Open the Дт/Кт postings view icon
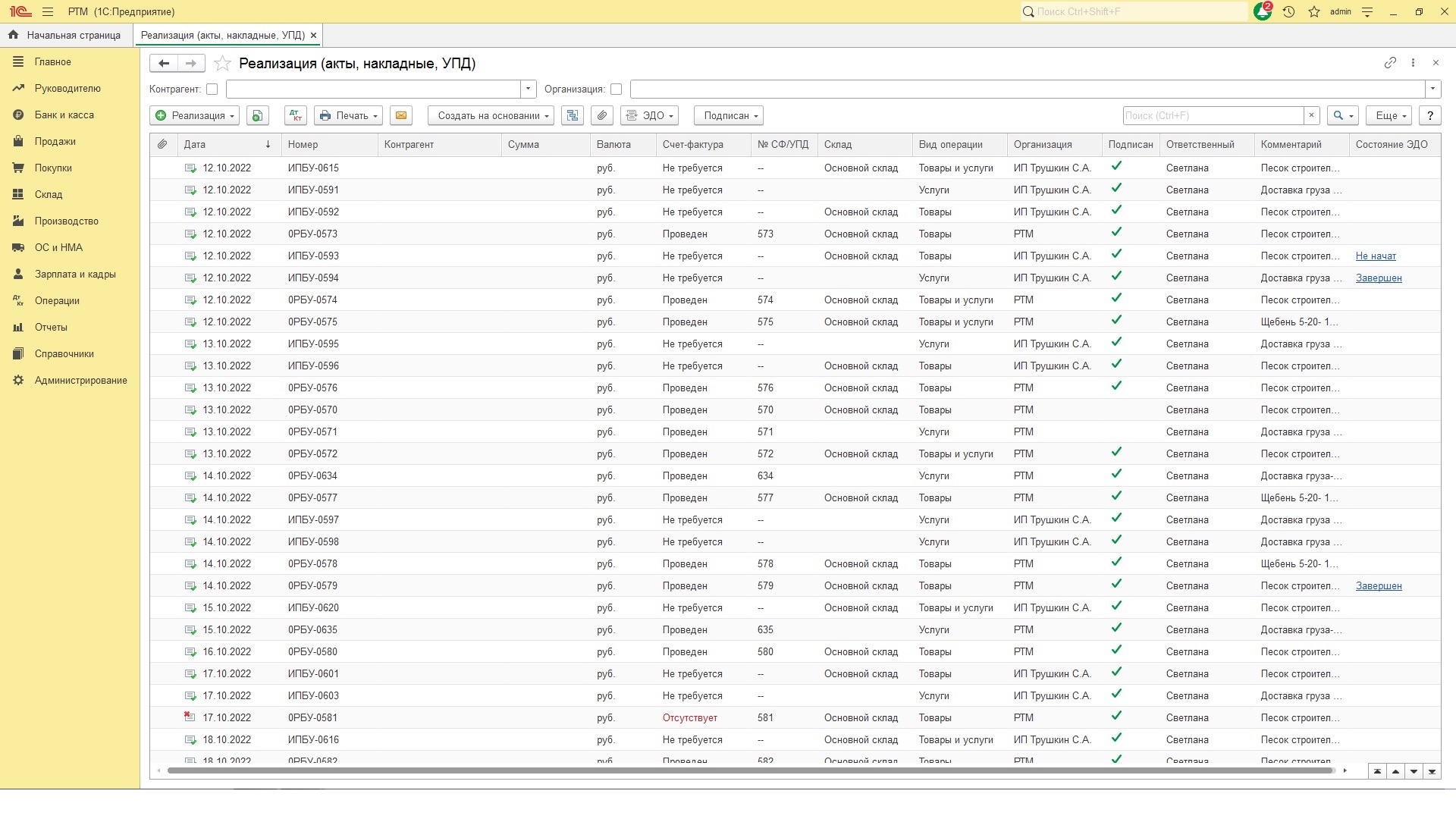The image size is (1456, 819). pyautogui.click(x=296, y=116)
